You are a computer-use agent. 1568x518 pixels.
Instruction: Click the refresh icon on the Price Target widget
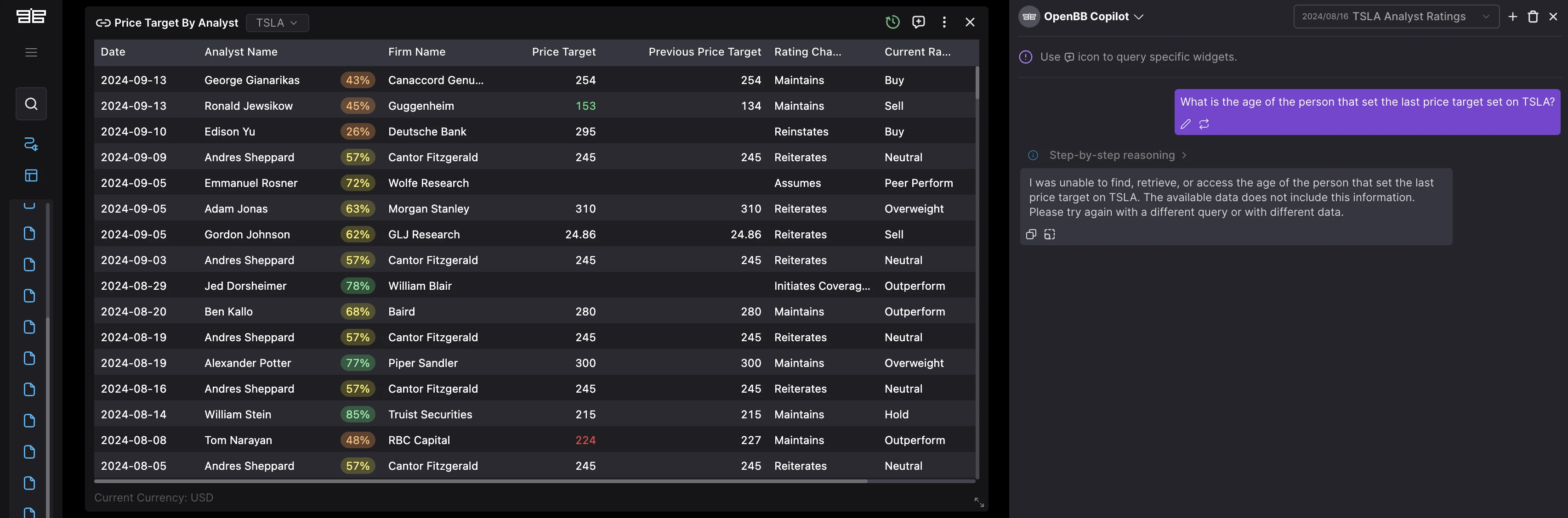(x=892, y=23)
